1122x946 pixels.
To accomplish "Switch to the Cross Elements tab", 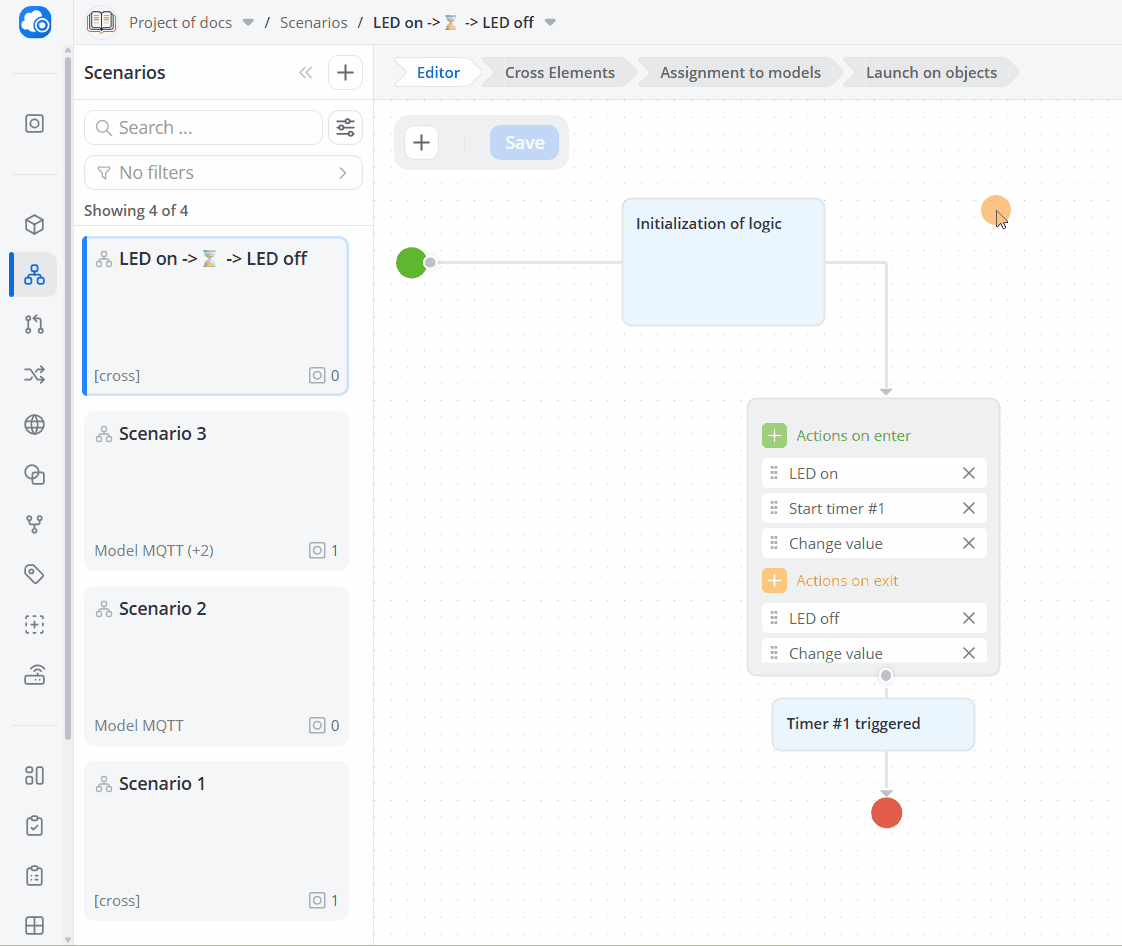I will click(x=560, y=72).
